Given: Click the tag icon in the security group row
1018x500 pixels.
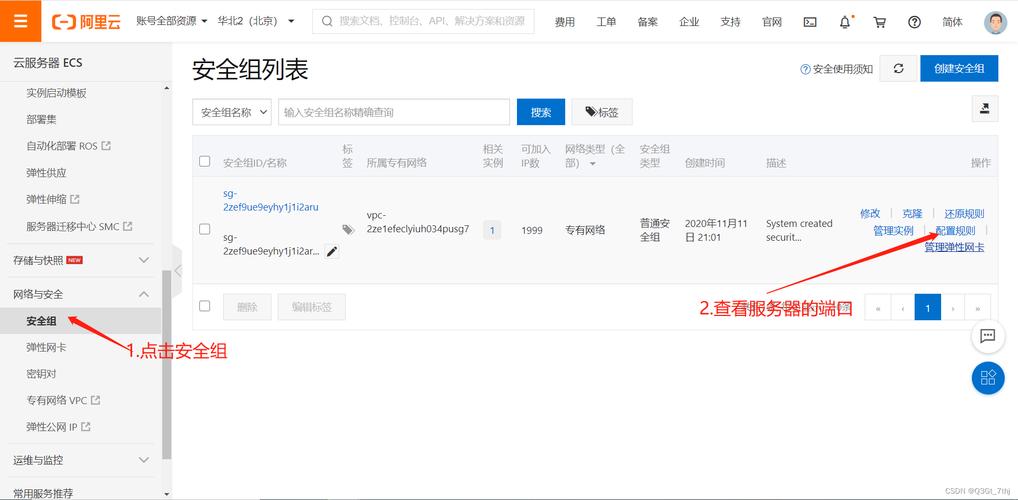Looking at the screenshot, I should [348, 230].
